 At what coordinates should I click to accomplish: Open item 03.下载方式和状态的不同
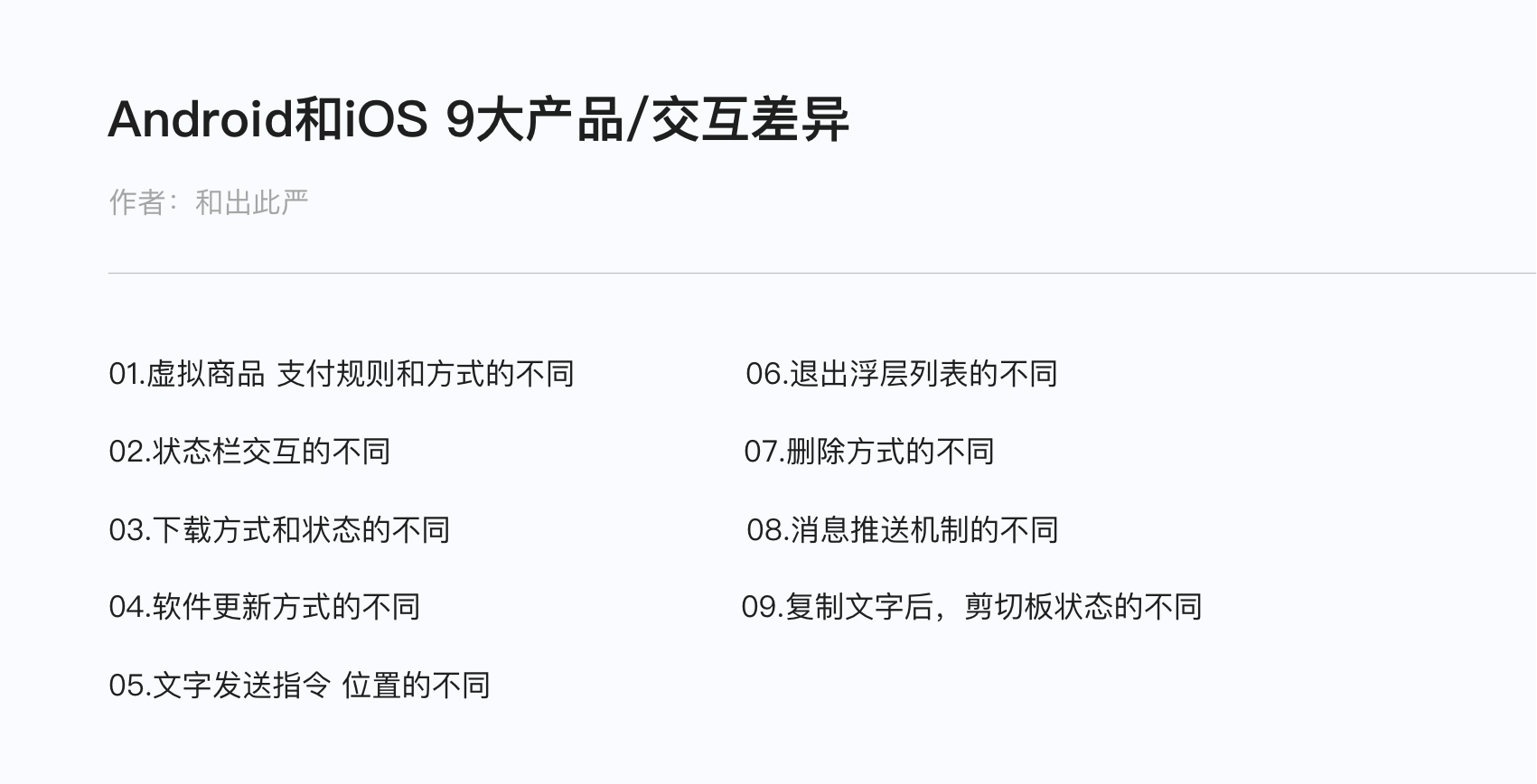tap(279, 529)
